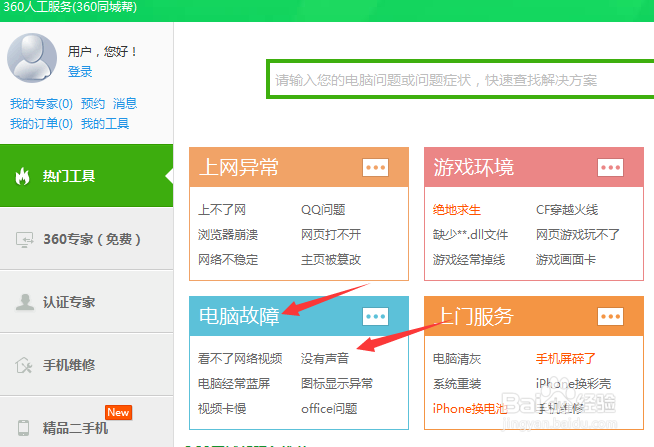654x447 pixels.
Task: Click the 电脑故障 card header
Action: tap(299, 316)
